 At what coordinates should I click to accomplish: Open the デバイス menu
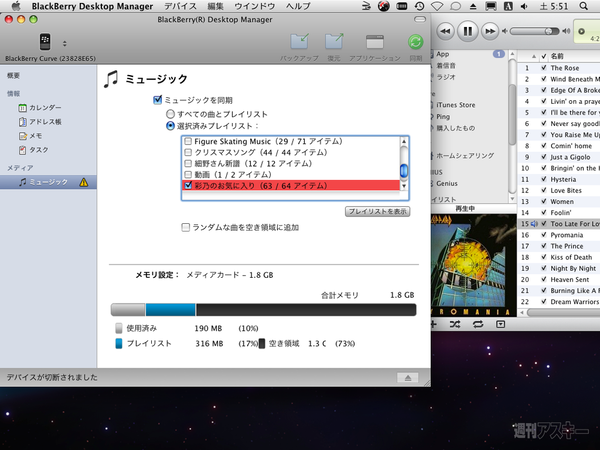pyautogui.click(x=180, y=6)
